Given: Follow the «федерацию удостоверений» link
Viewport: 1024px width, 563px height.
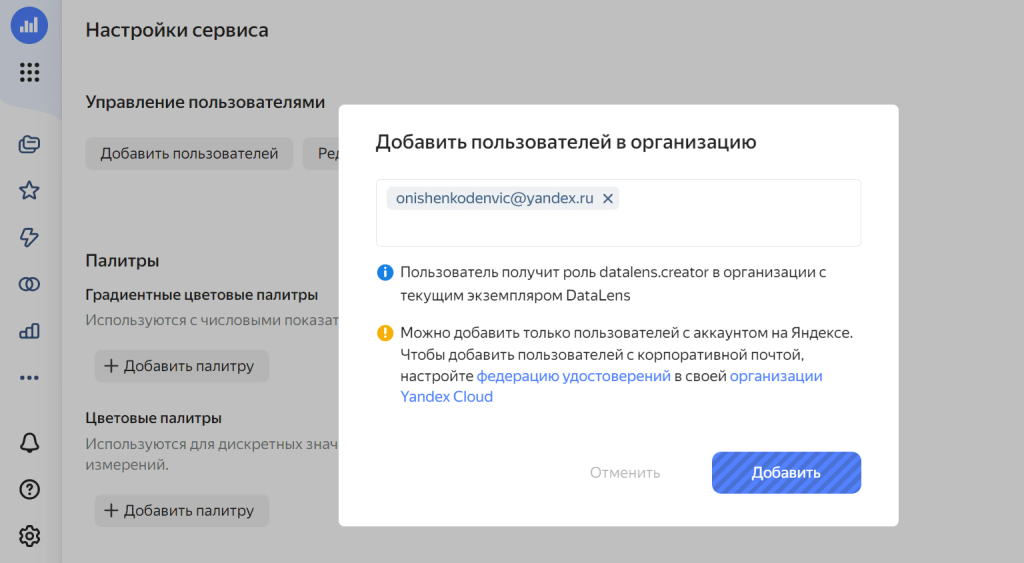Looking at the screenshot, I should (573, 376).
